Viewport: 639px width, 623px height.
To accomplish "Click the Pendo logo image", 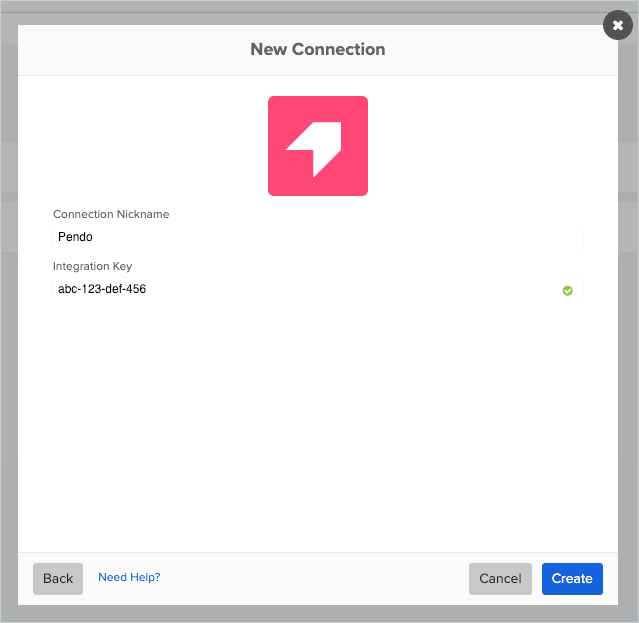I will [318, 146].
